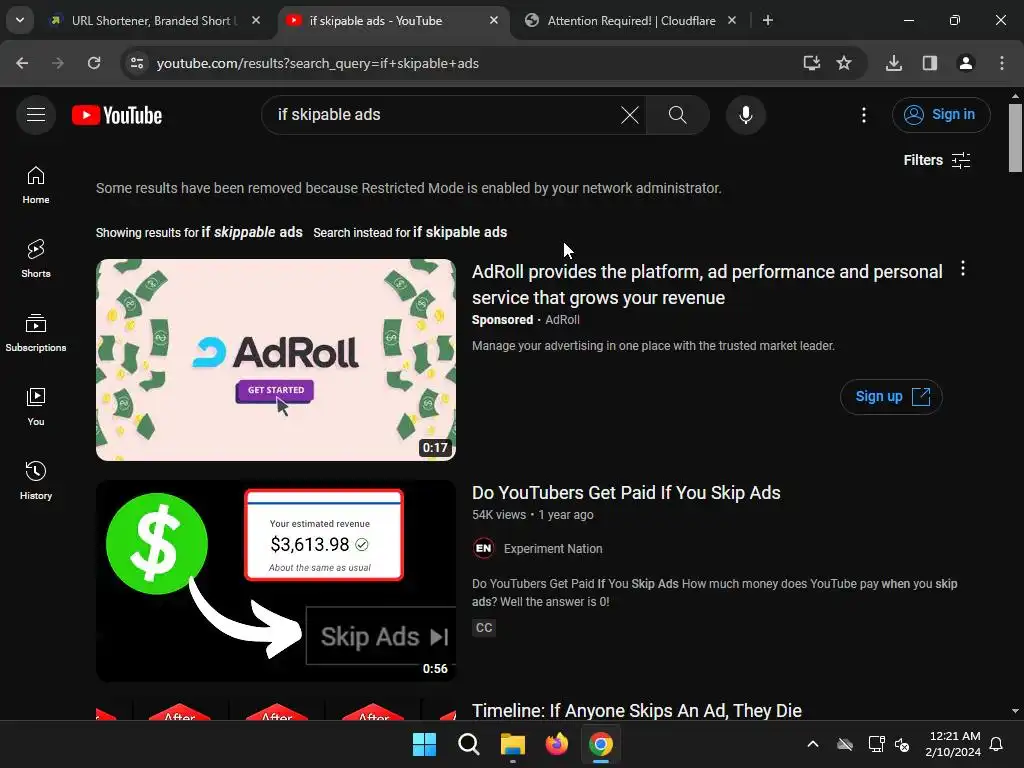Open 'Timeline: If Anyone Skips An Ad' video
1024x768 pixels.
[637, 711]
